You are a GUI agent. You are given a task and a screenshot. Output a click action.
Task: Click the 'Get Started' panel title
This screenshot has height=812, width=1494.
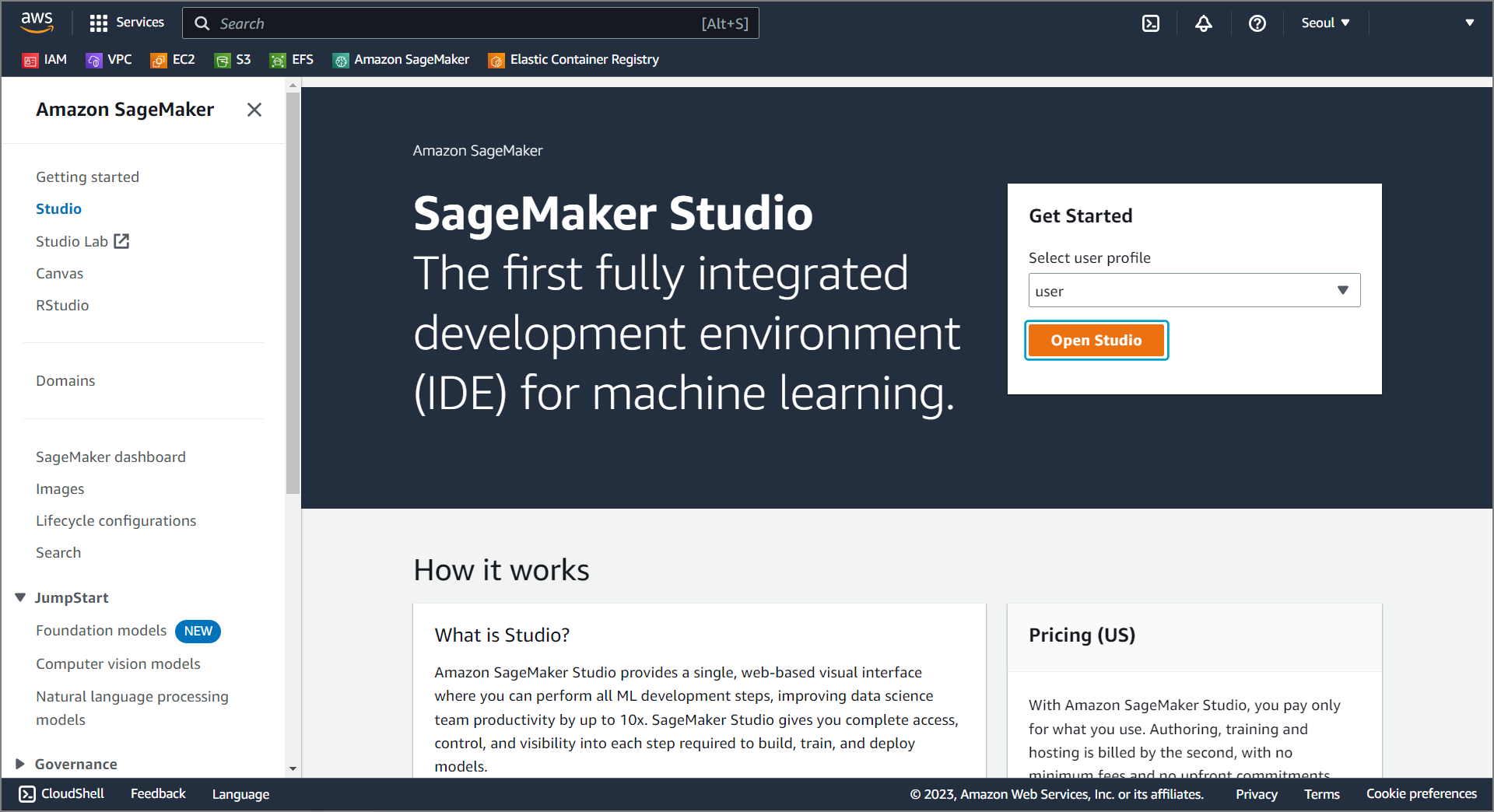pos(1080,215)
